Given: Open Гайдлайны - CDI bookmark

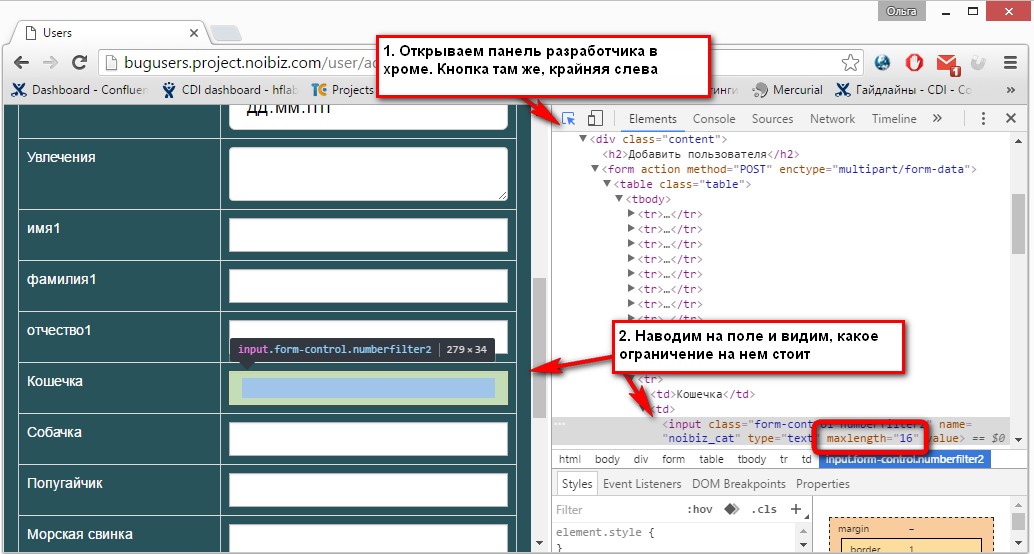Looking at the screenshot, I should tap(903, 90).
